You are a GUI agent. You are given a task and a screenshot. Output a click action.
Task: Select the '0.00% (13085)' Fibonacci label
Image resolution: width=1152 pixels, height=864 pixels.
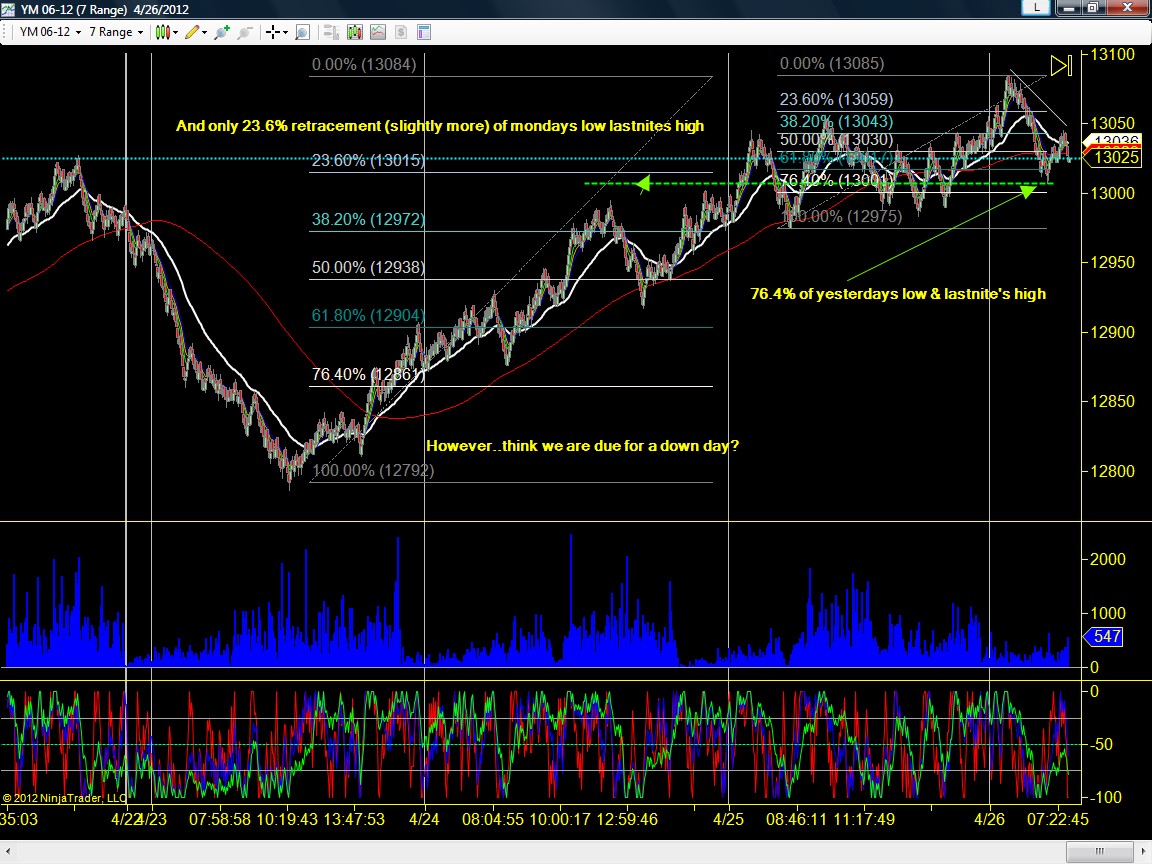coord(832,64)
